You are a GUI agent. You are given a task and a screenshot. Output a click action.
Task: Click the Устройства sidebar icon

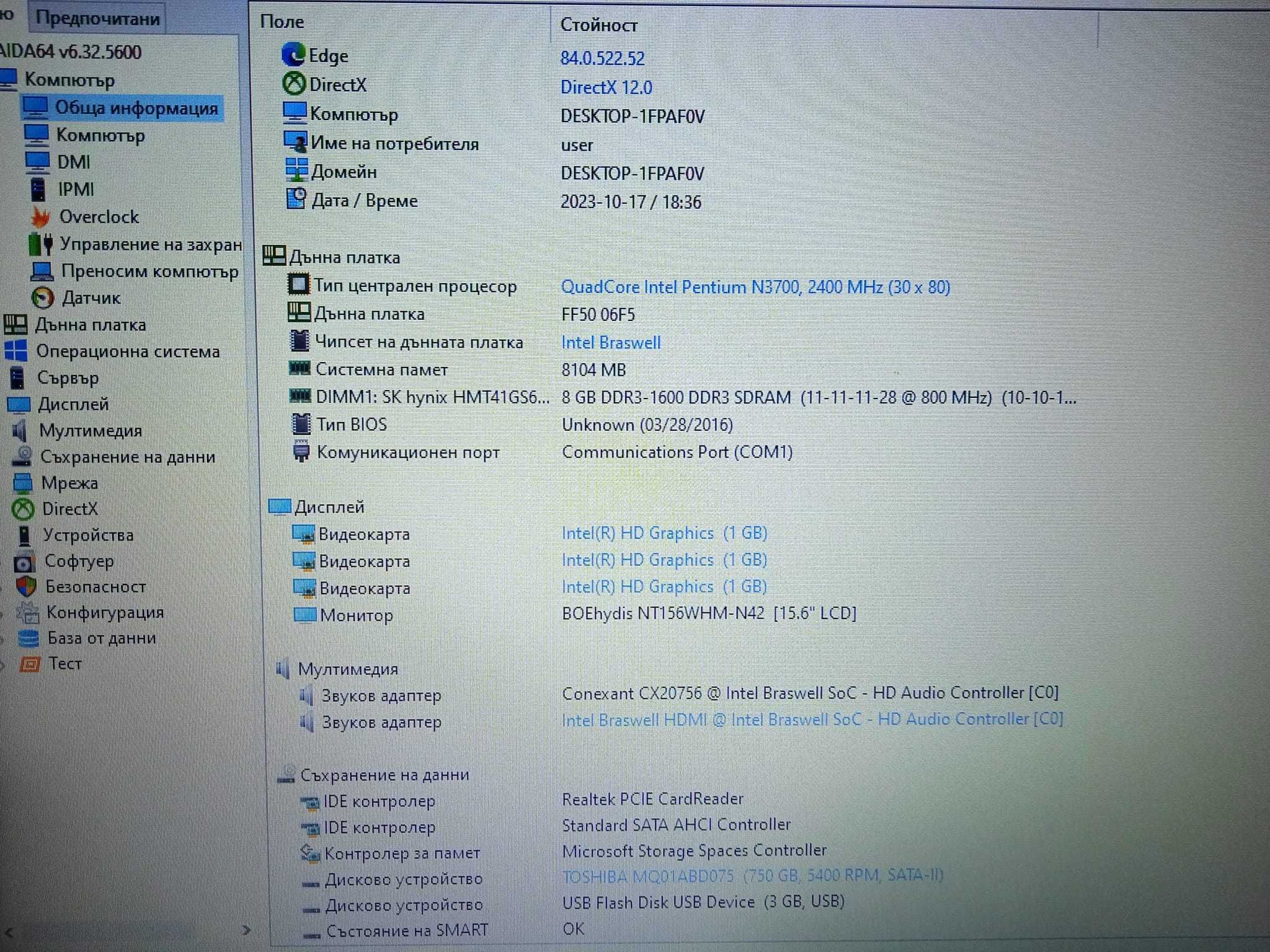click(x=25, y=535)
